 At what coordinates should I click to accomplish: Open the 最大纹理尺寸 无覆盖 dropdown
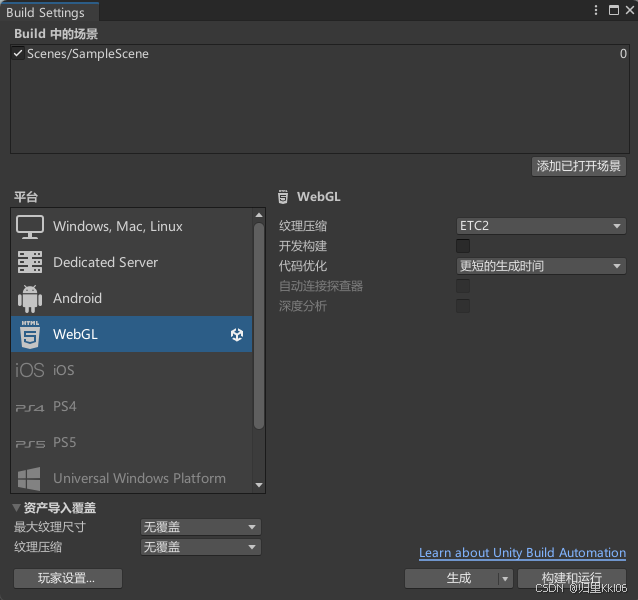(x=201, y=527)
